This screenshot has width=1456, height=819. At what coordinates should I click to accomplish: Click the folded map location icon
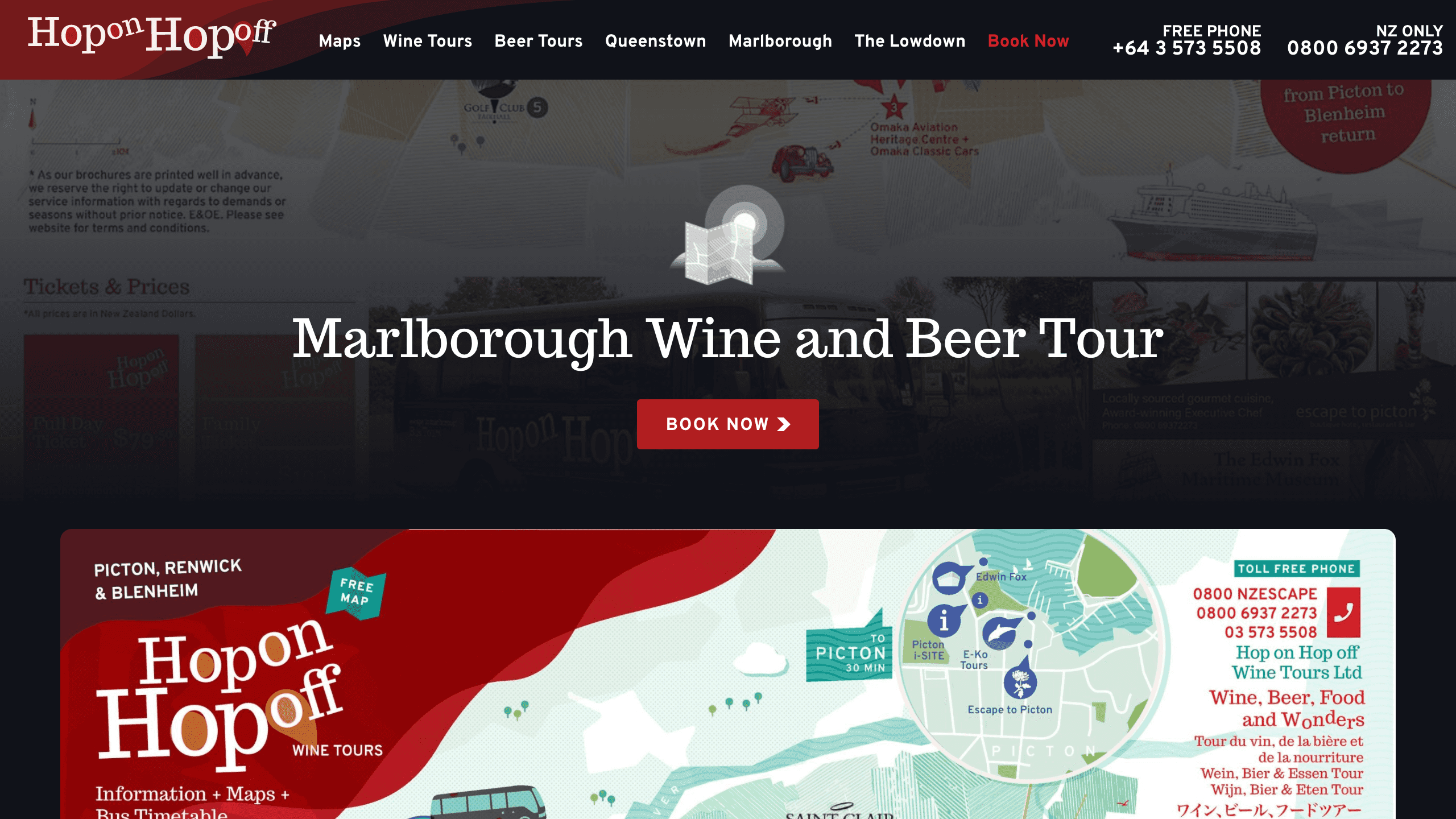coord(729,235)
